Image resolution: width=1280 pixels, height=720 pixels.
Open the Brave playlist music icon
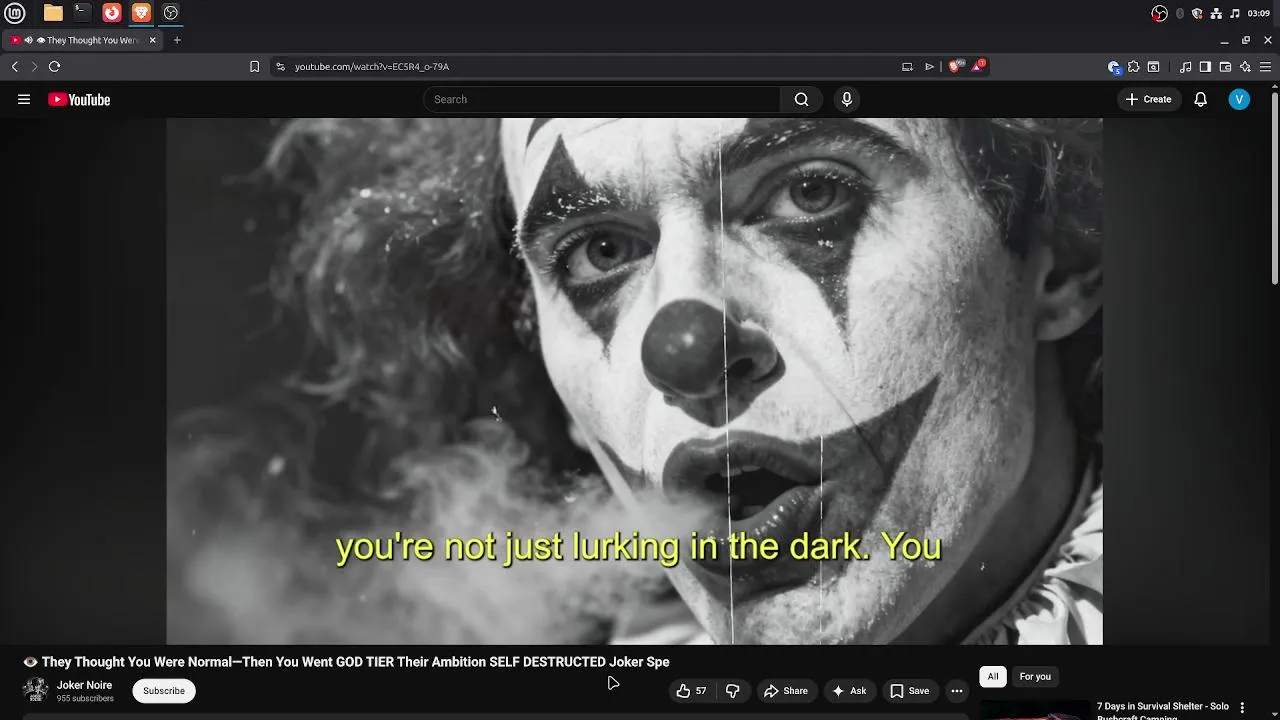coord(1185,66)
